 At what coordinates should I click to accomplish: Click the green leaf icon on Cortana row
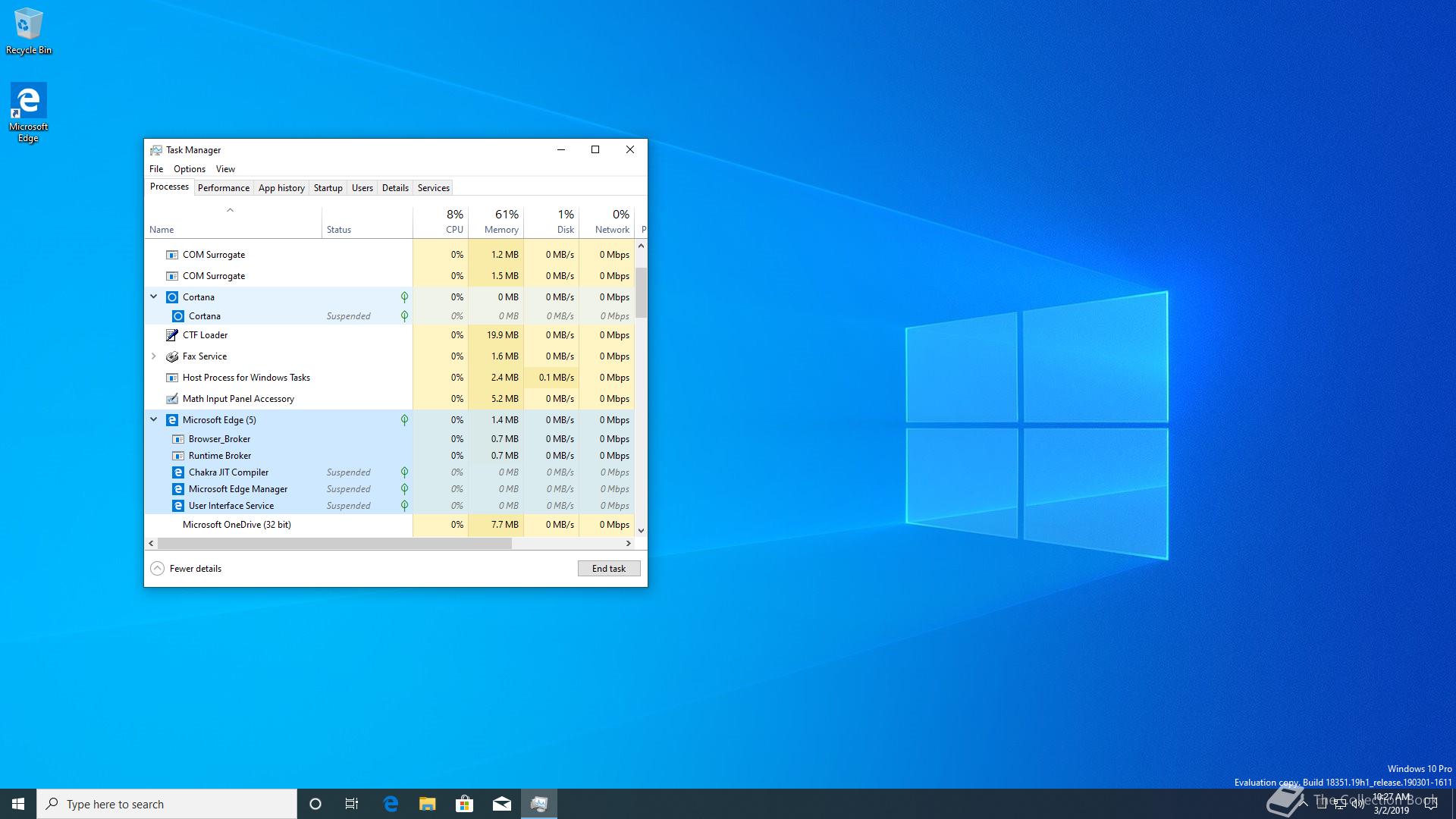click(404, 297)
